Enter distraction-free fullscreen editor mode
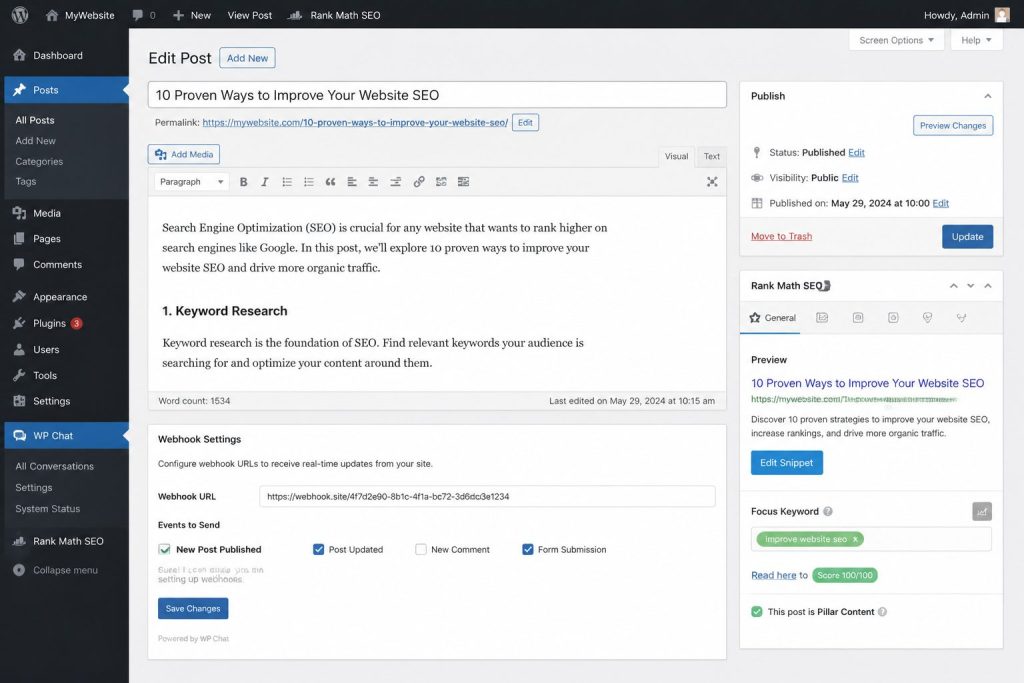1024x683 pixels. point(712,182)
